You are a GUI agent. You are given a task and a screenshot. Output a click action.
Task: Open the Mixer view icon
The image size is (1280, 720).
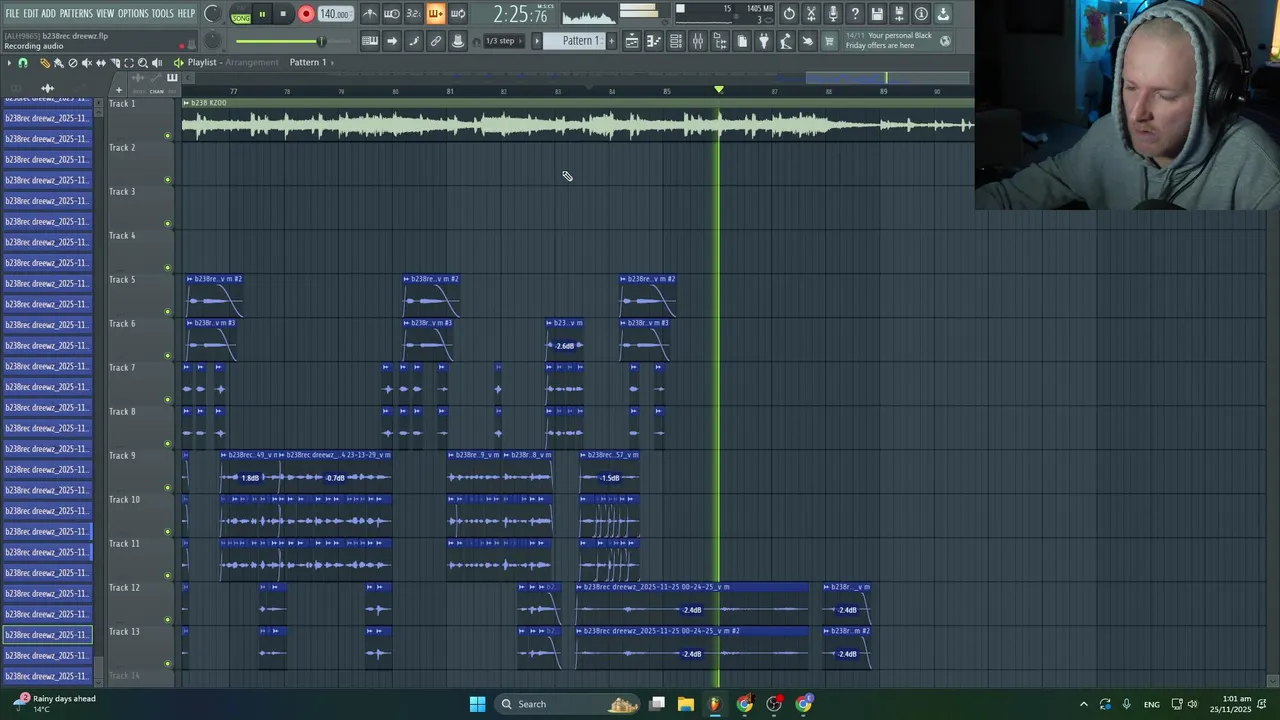click(698, 41)
